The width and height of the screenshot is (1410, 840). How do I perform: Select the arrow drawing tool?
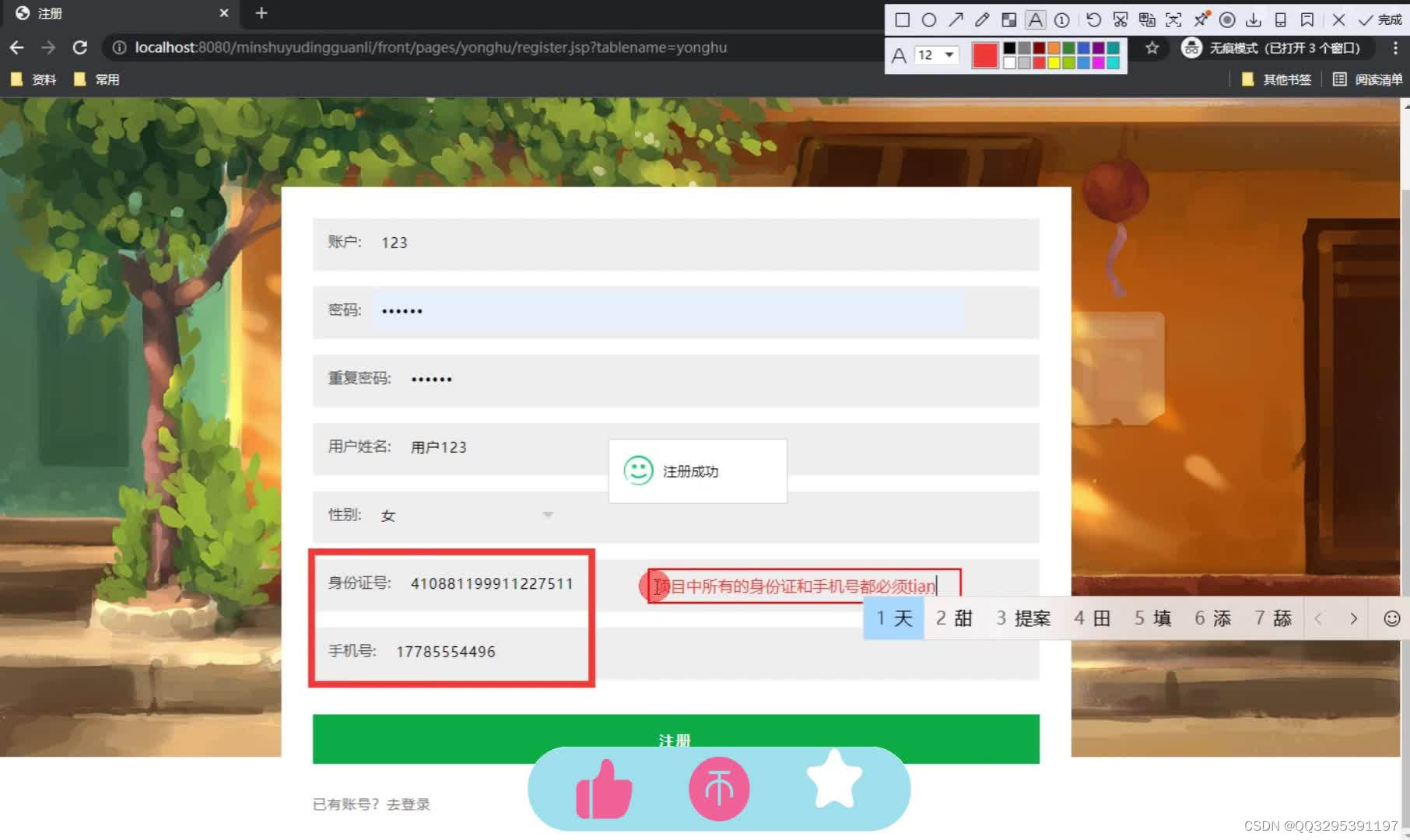tap(956, 19)
